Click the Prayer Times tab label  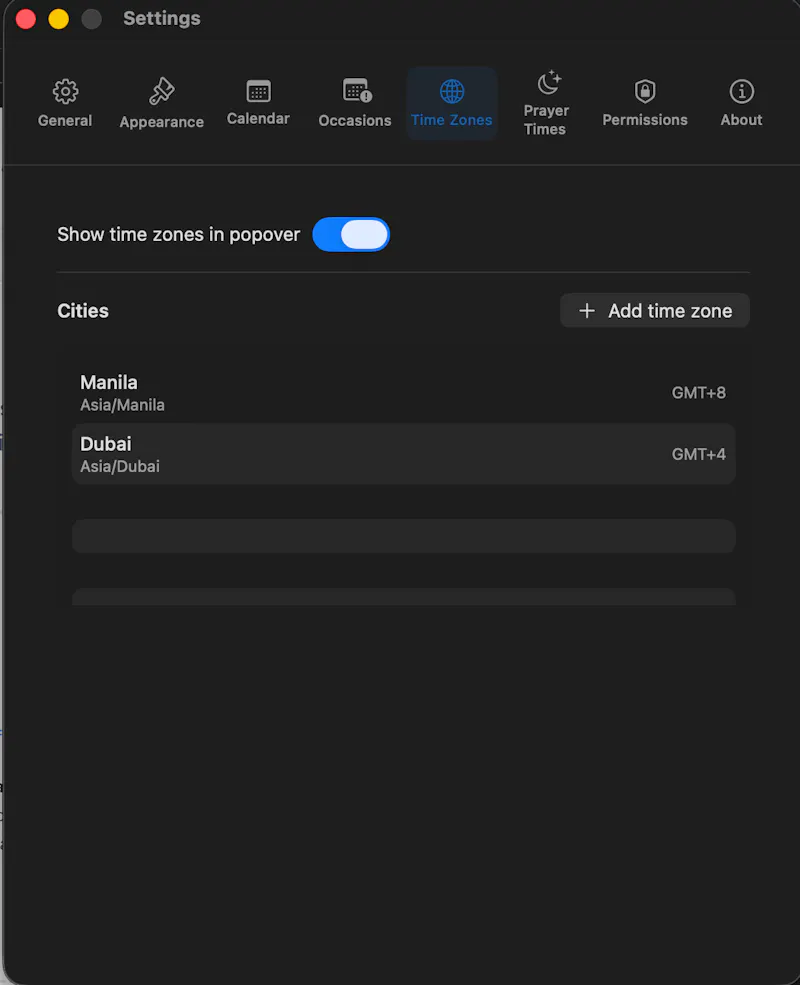pos(546,120)
